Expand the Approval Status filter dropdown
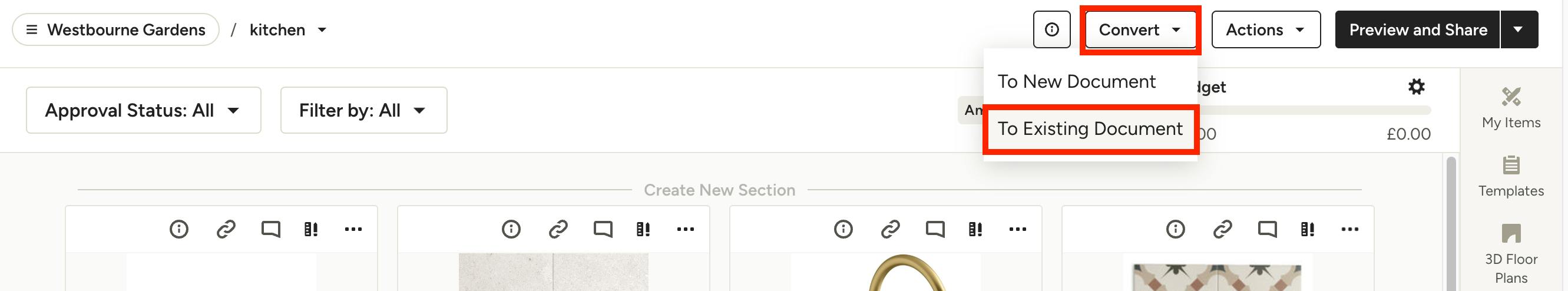 point(144,110)
